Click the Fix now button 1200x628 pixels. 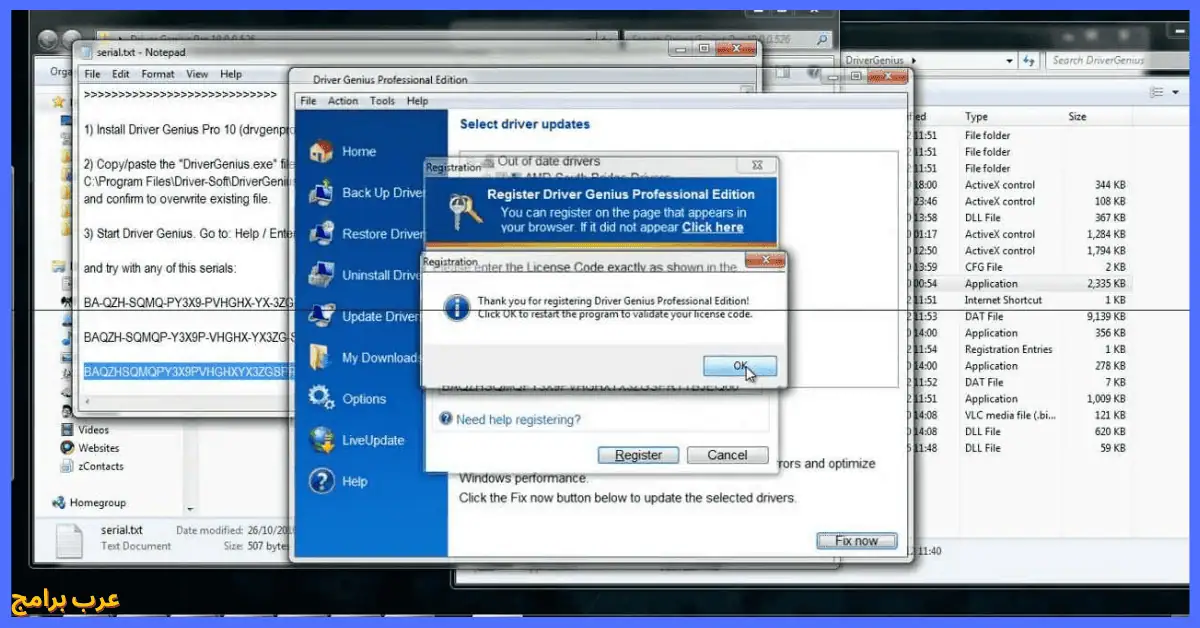(856, 541)
